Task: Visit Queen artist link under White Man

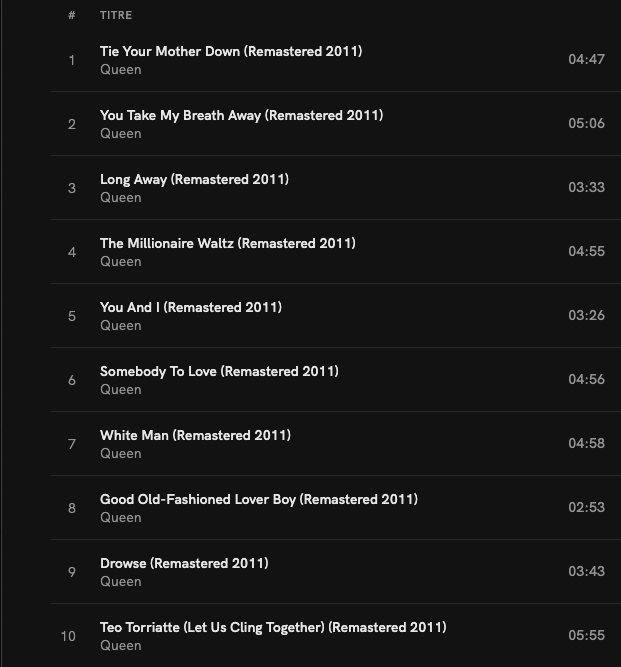Action: click(121, 454)
